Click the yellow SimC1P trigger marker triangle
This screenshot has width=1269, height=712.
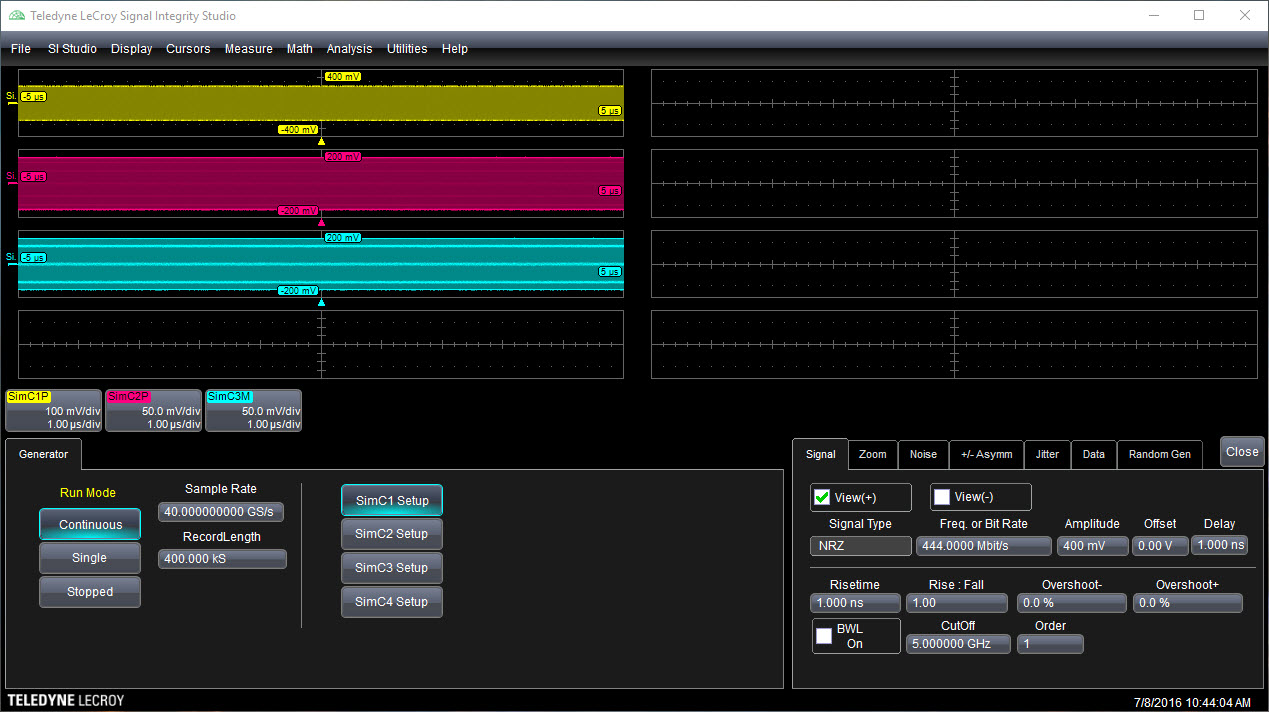(321, 141)
